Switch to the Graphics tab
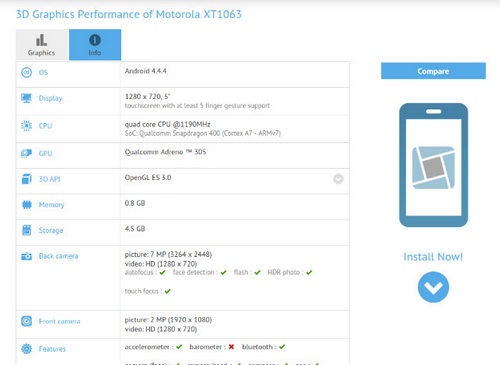Viewport: 500px width, 365px height. point(42,45)
